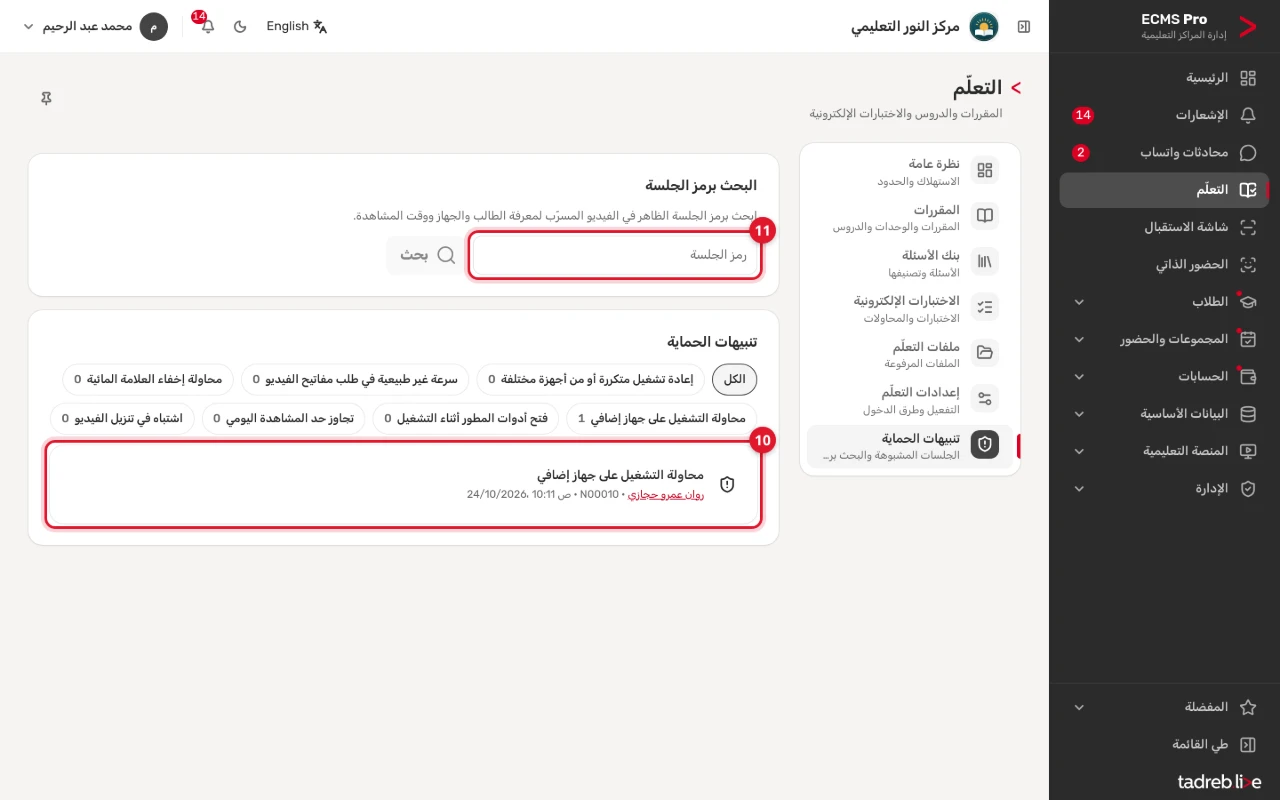Screen dimensions: 1280x800
Task: Click the المجموعات والحضور calendar icon
Action: coord(1247,339)
